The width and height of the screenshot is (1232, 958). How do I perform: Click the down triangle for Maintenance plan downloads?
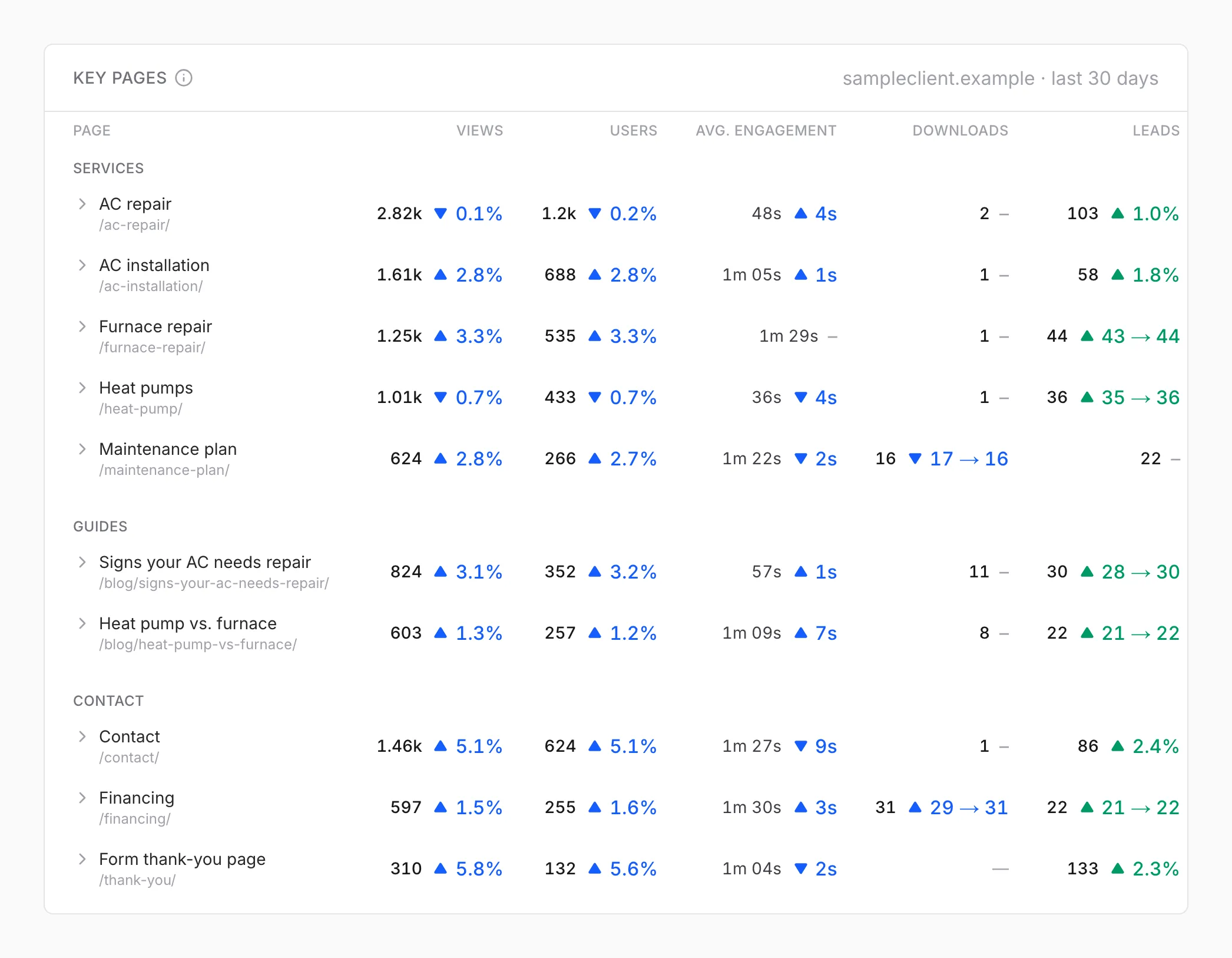[915, 458]
